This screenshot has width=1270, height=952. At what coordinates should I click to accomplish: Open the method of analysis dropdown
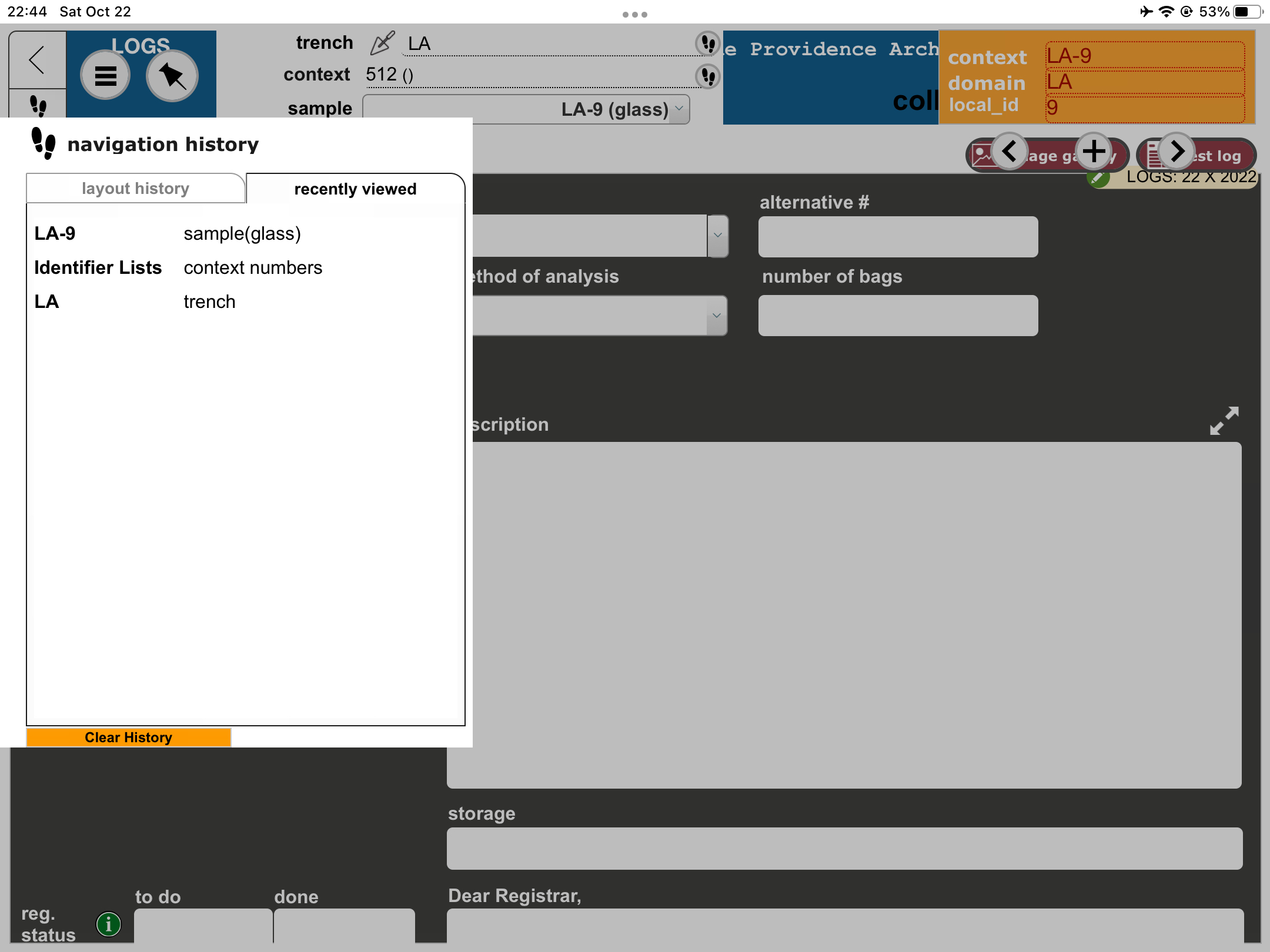pyautogui.click(x=717, y=316)
